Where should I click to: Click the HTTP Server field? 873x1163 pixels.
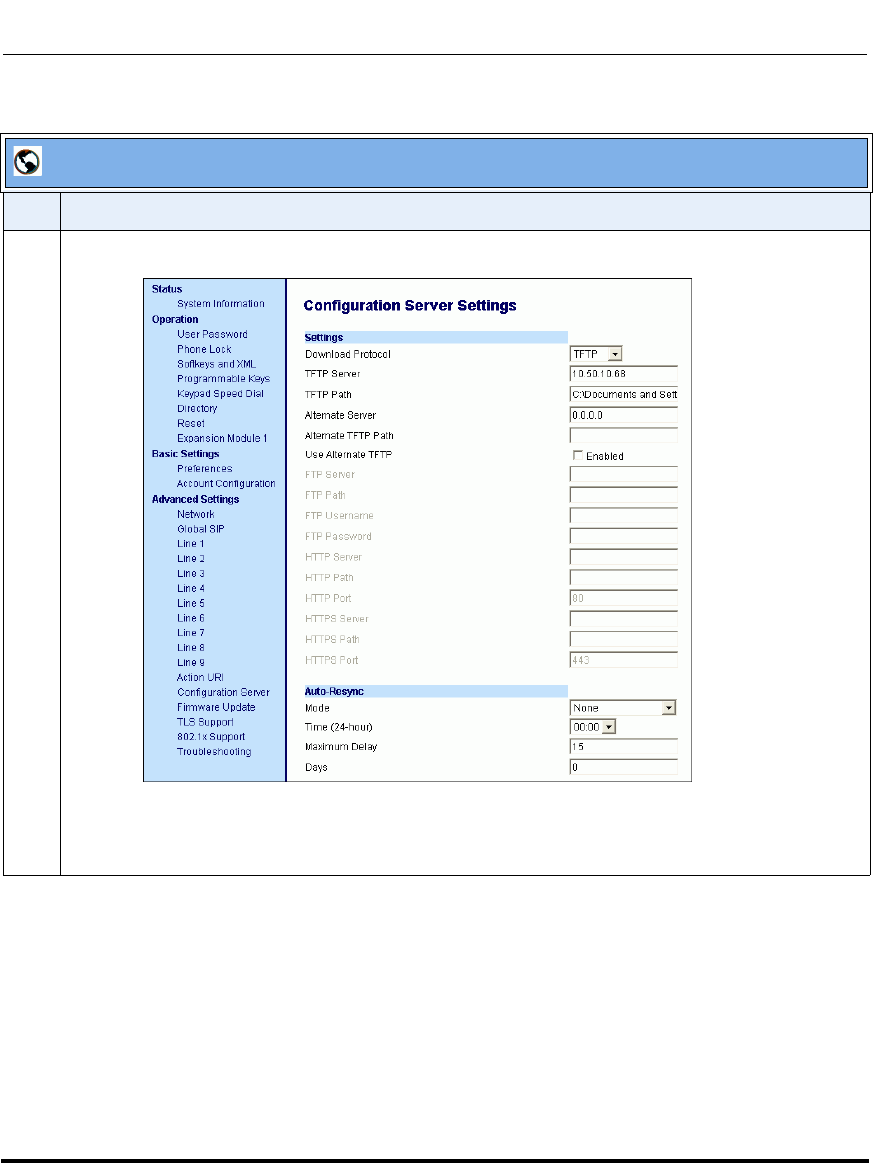pos(624,557)
